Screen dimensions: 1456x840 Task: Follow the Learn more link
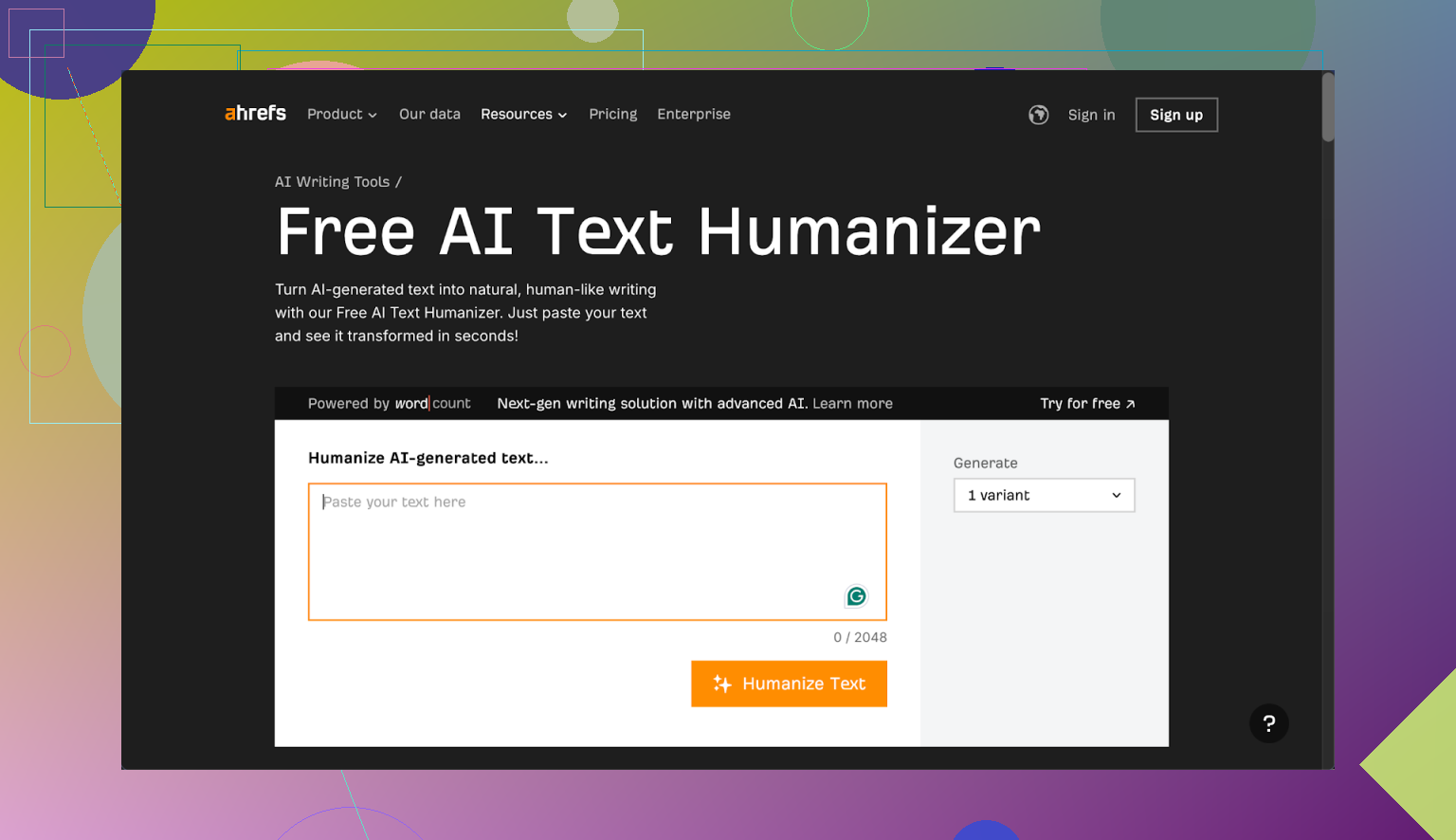click(x=852, y=404)
